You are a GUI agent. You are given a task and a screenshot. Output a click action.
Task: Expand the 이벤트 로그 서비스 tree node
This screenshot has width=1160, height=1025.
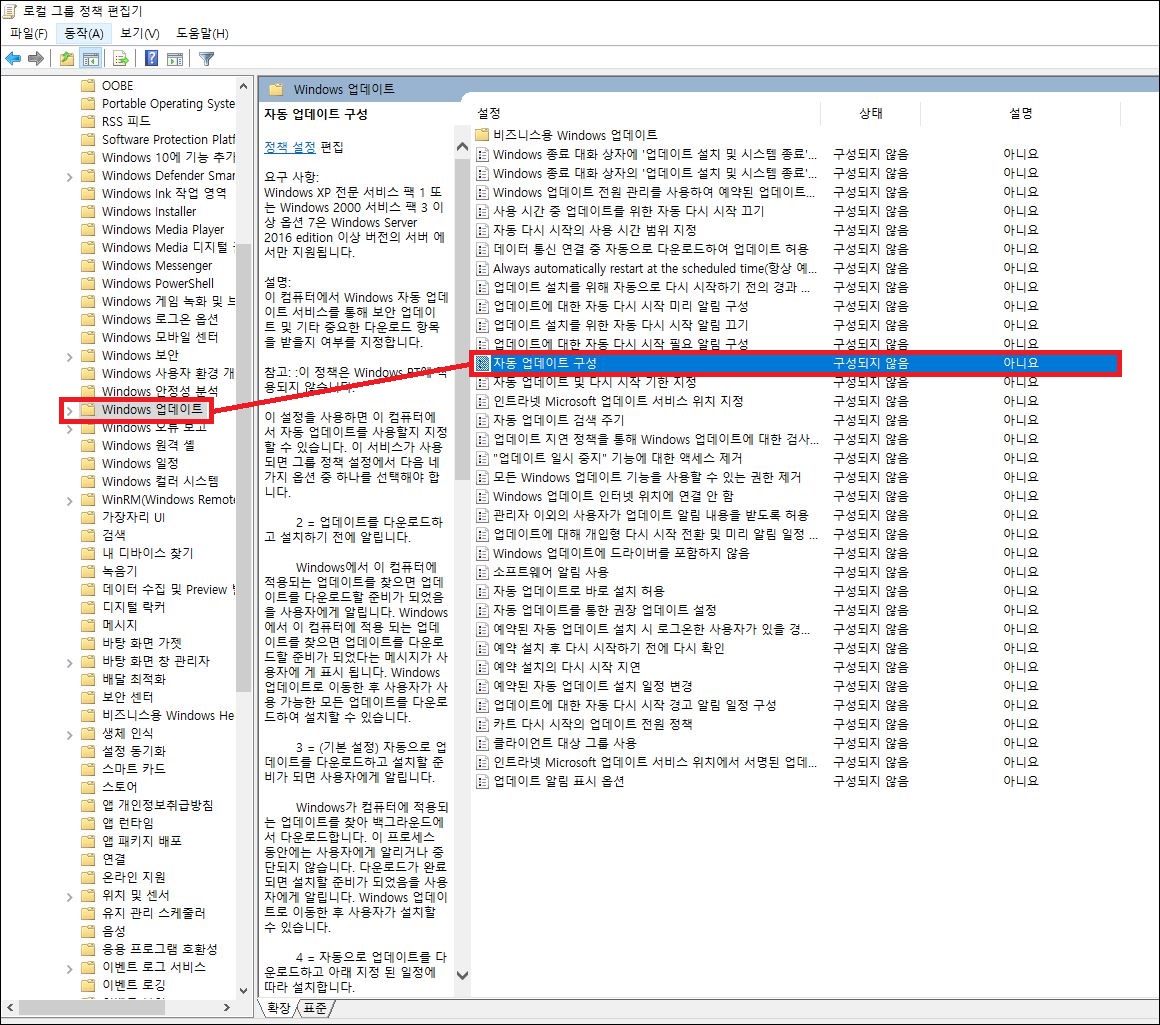(70, 968)
